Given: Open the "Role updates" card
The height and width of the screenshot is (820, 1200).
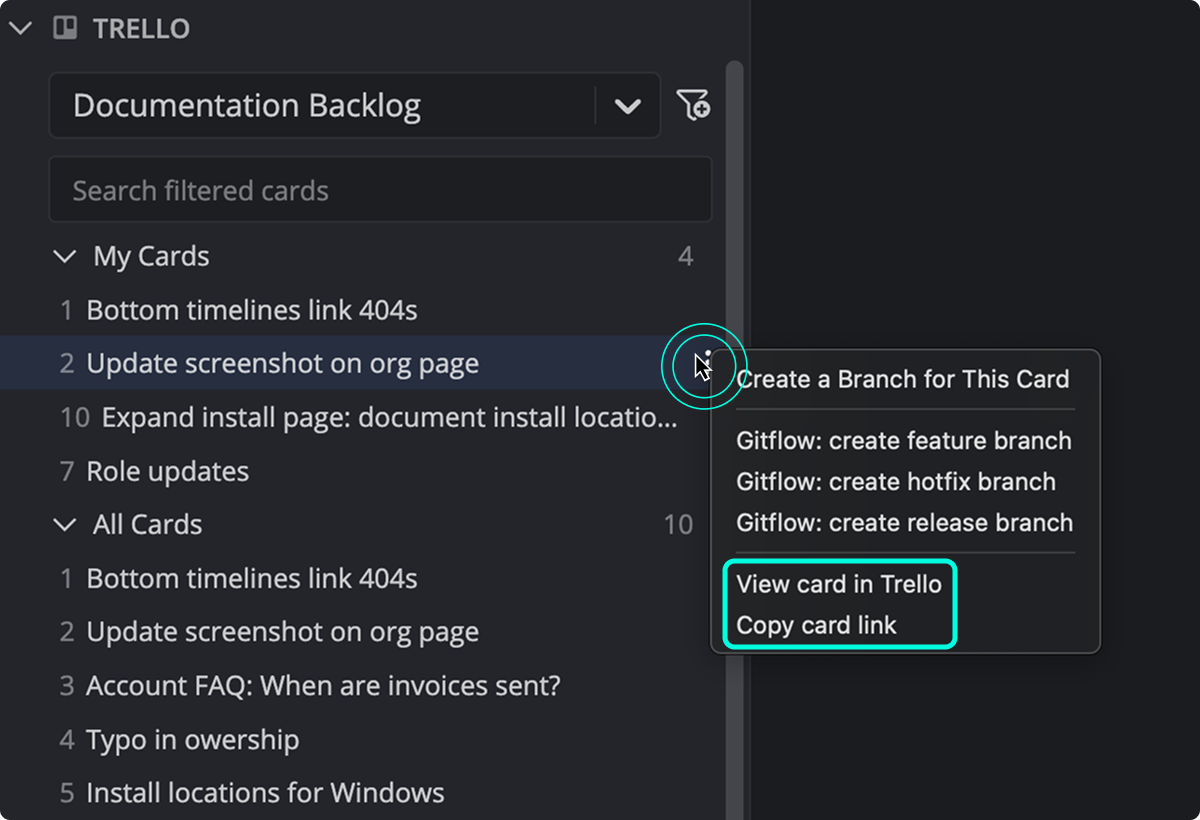Looking at the screenshot, I should point(167,471).
